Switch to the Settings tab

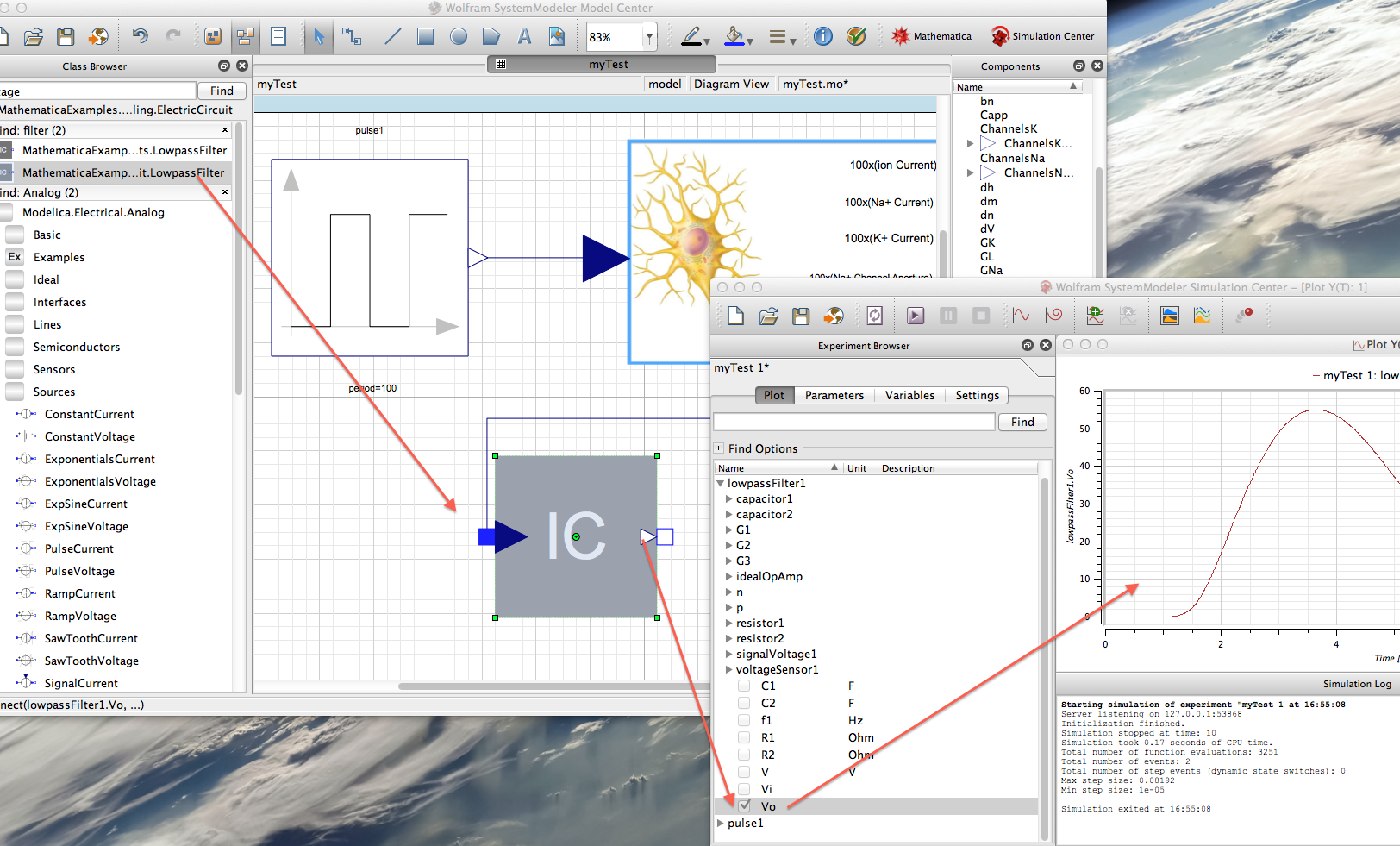click(977, 395)
